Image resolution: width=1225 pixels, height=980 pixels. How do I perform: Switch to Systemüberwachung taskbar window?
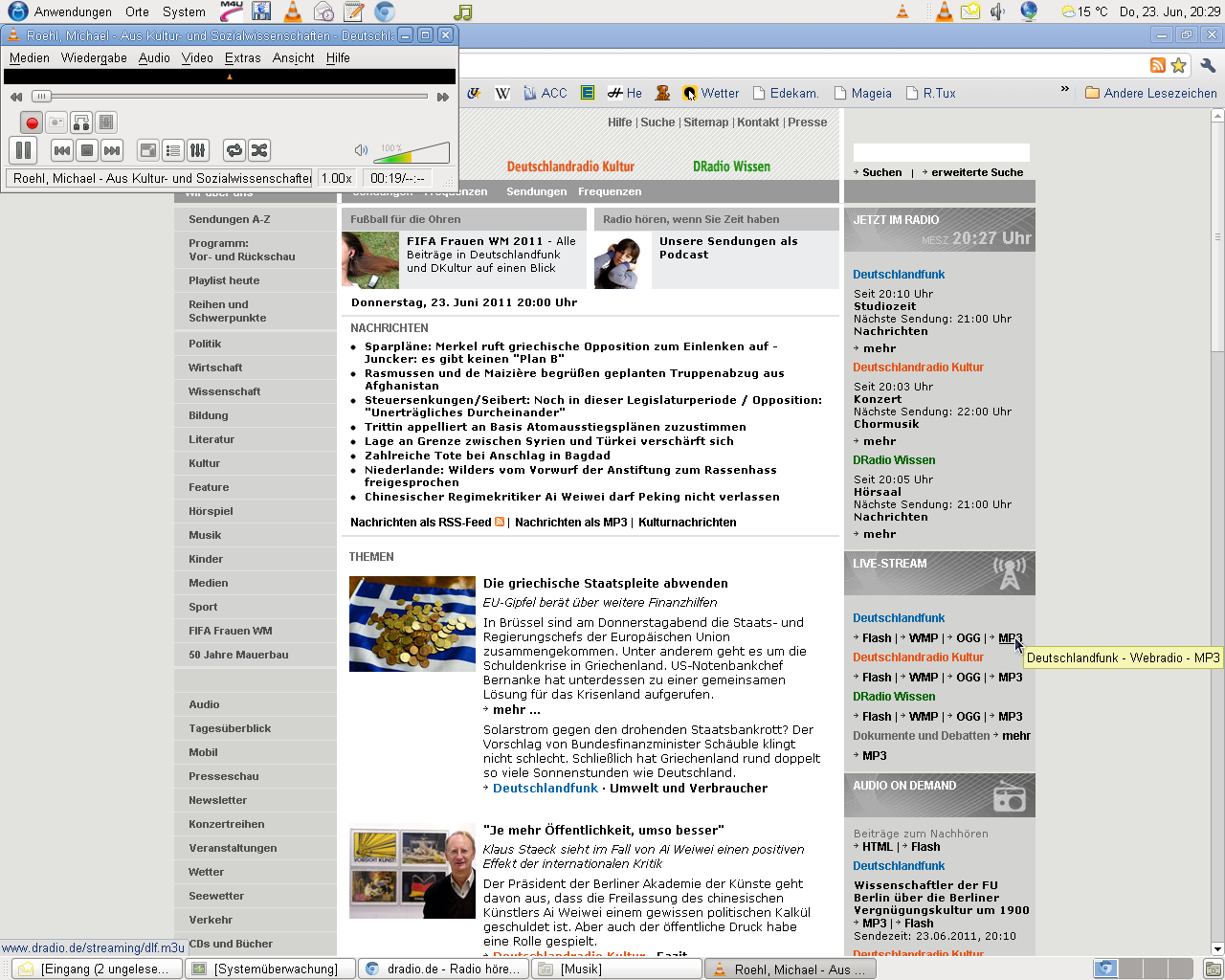point(269,969)
